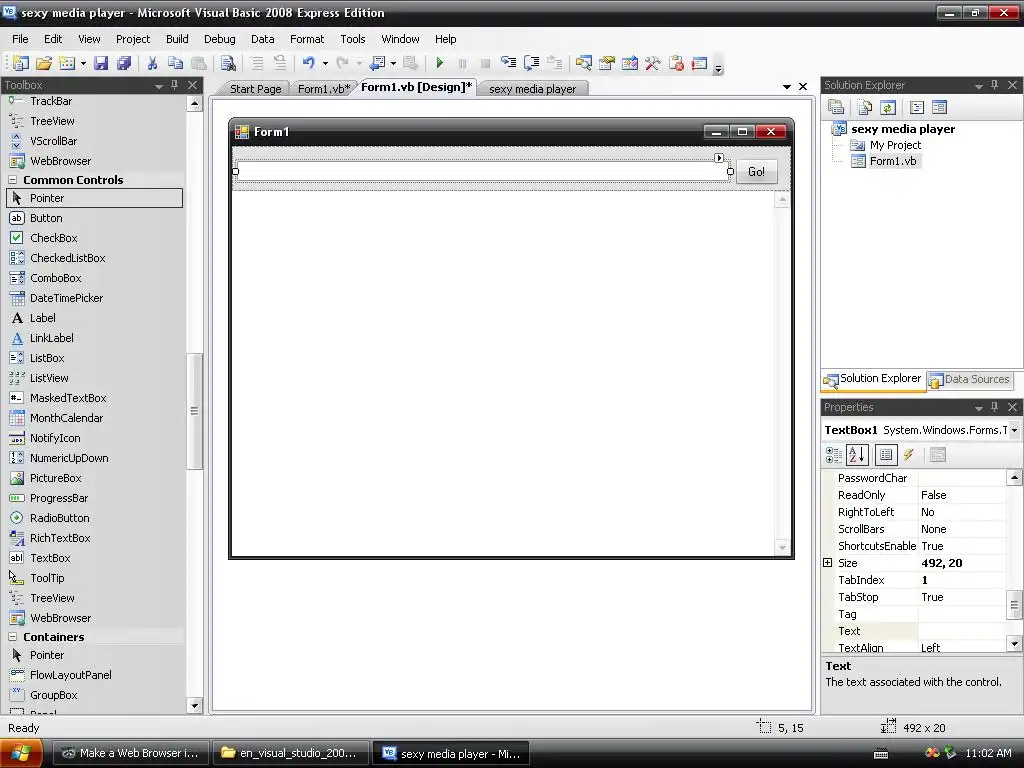Start debugging with the green play icon
Viewport: 1024px width, 768px height.
click(x=440, y=63)
